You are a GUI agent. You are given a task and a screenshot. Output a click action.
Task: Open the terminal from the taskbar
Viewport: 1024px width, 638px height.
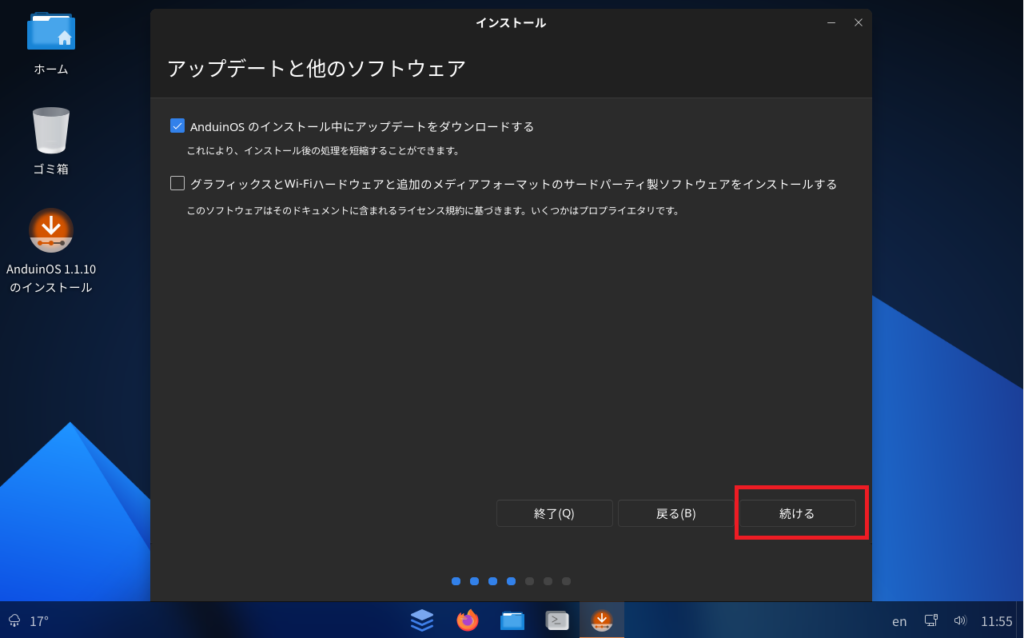557,621
